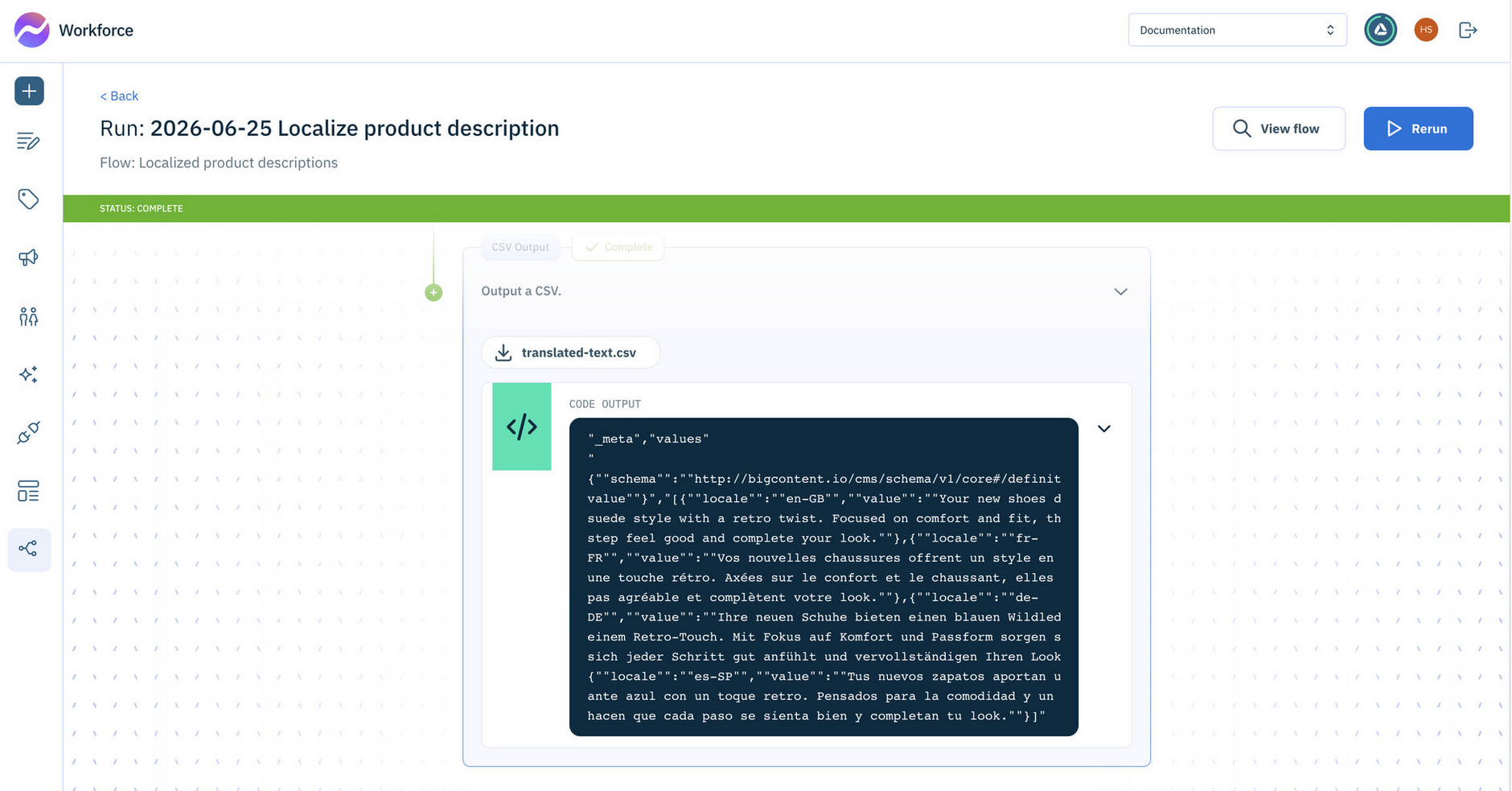Open the plug integrations sidebar icon
The image size is (1512, 791).
pyautogui.click(x=28, y=433)
